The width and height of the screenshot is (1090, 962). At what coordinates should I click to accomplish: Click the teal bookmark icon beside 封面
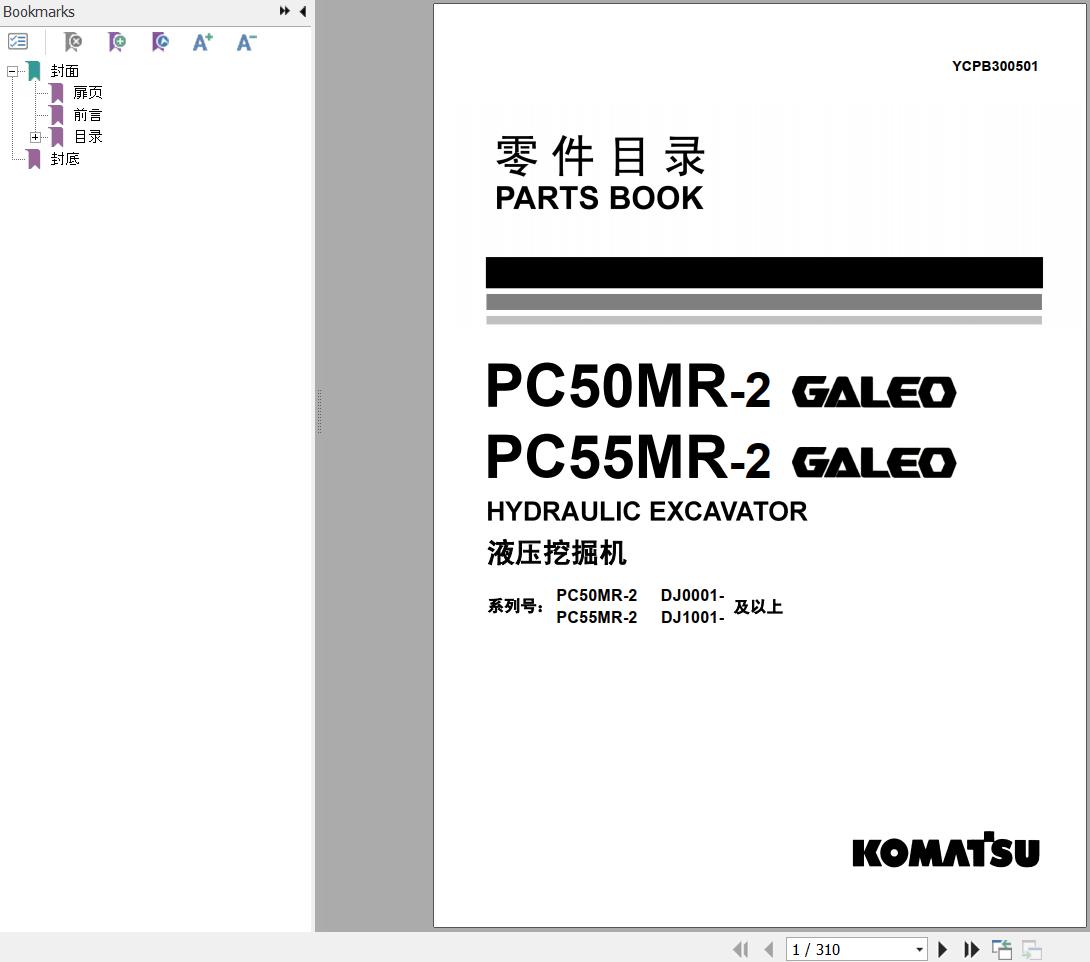34,71
